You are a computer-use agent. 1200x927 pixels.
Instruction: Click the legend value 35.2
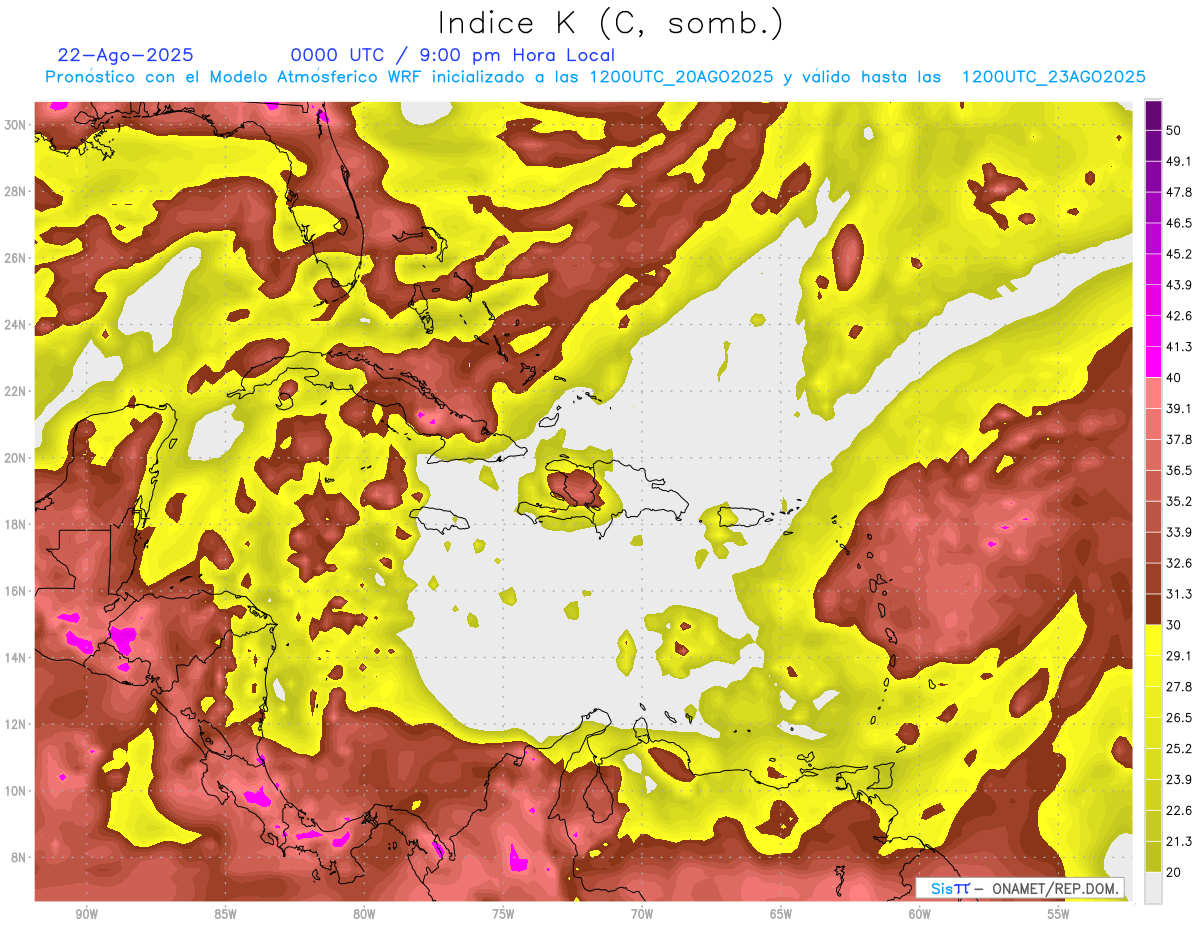coord(1178,501)
